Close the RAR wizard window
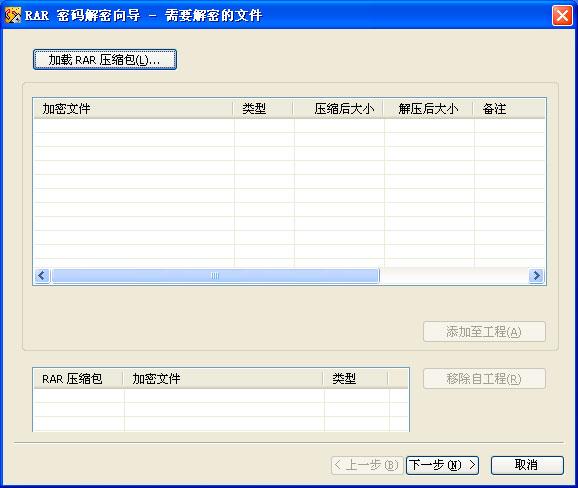 tap(562, 16)
